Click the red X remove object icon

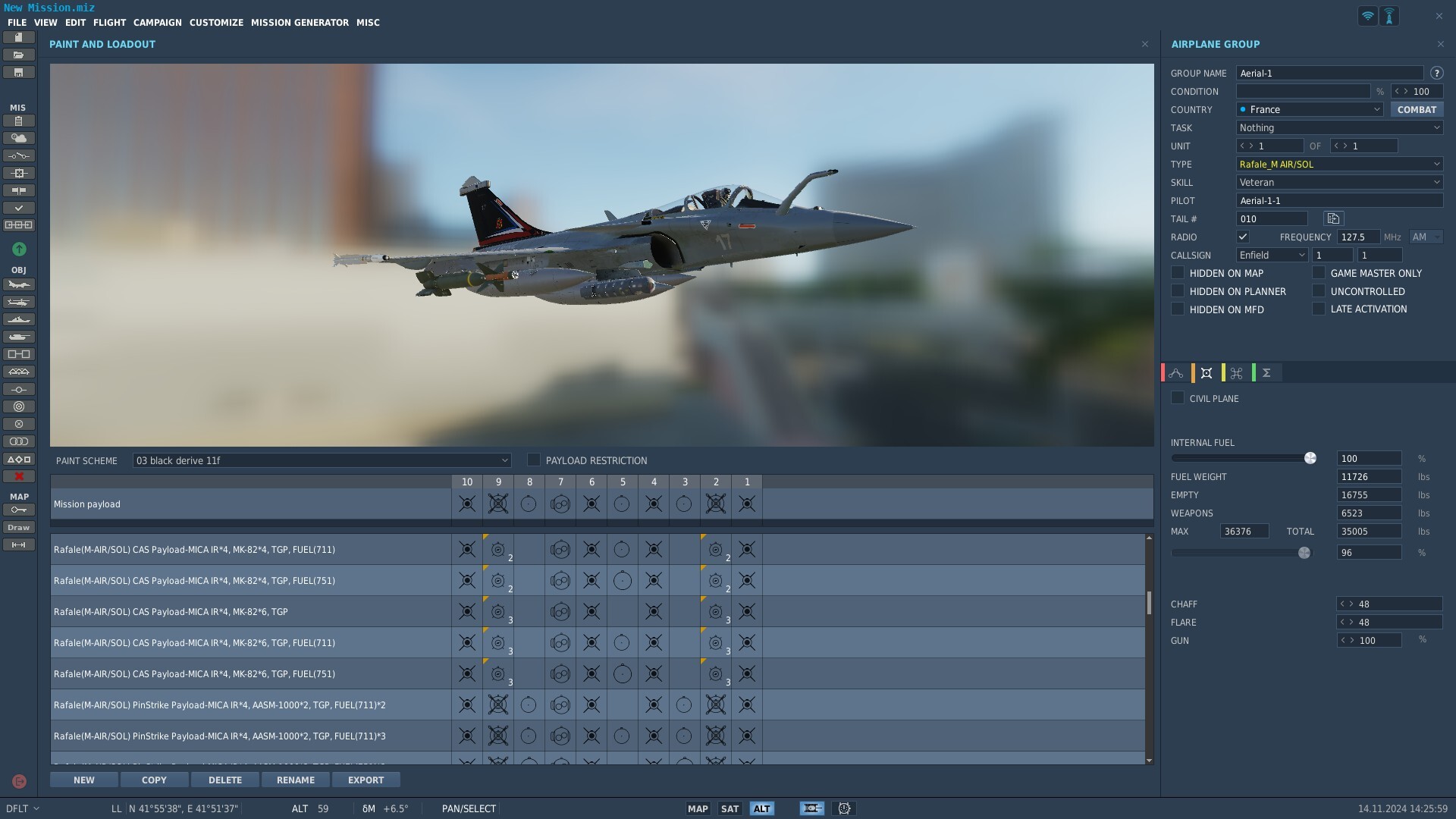[x=19, y=476]
